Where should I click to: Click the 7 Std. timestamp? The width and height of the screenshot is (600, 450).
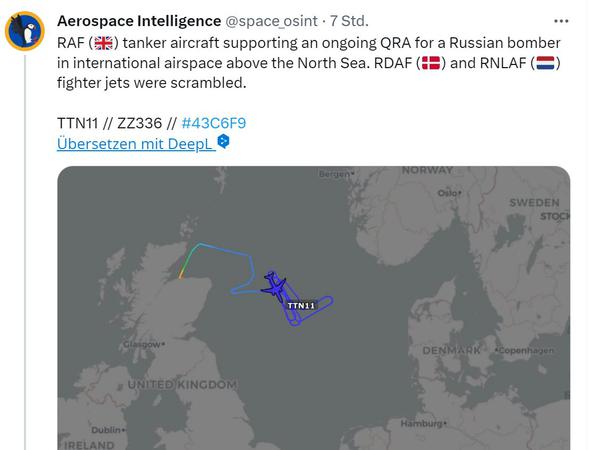click(349, 21)
